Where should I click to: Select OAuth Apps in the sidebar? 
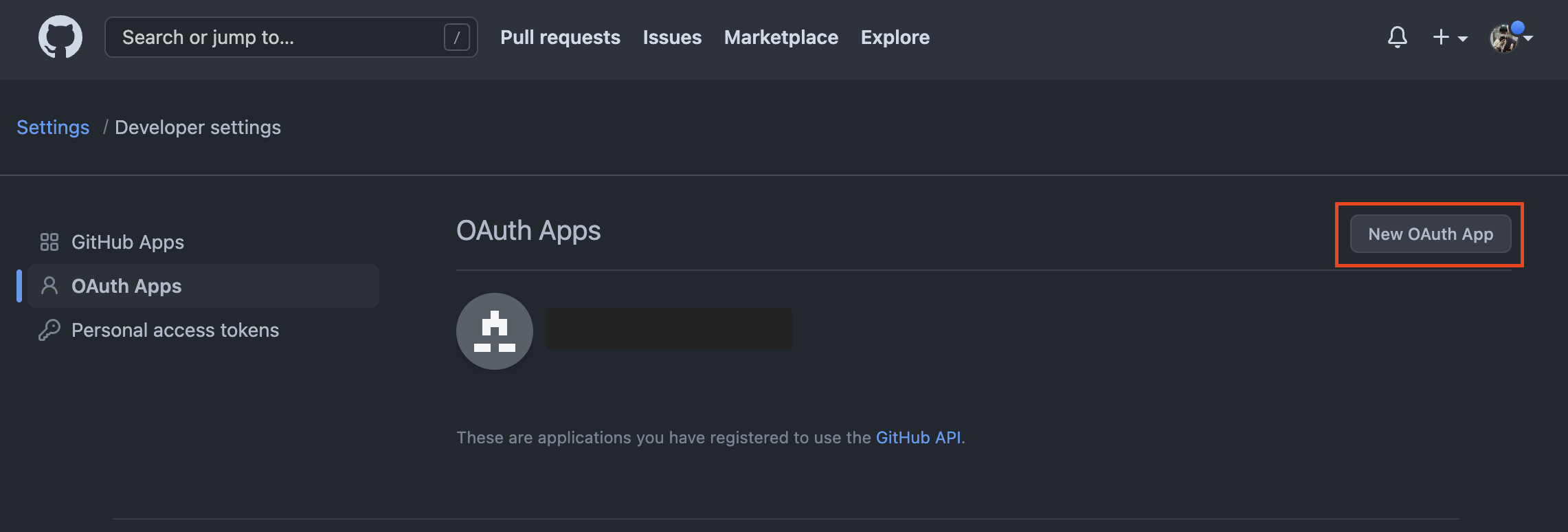[x=203, y=286]
